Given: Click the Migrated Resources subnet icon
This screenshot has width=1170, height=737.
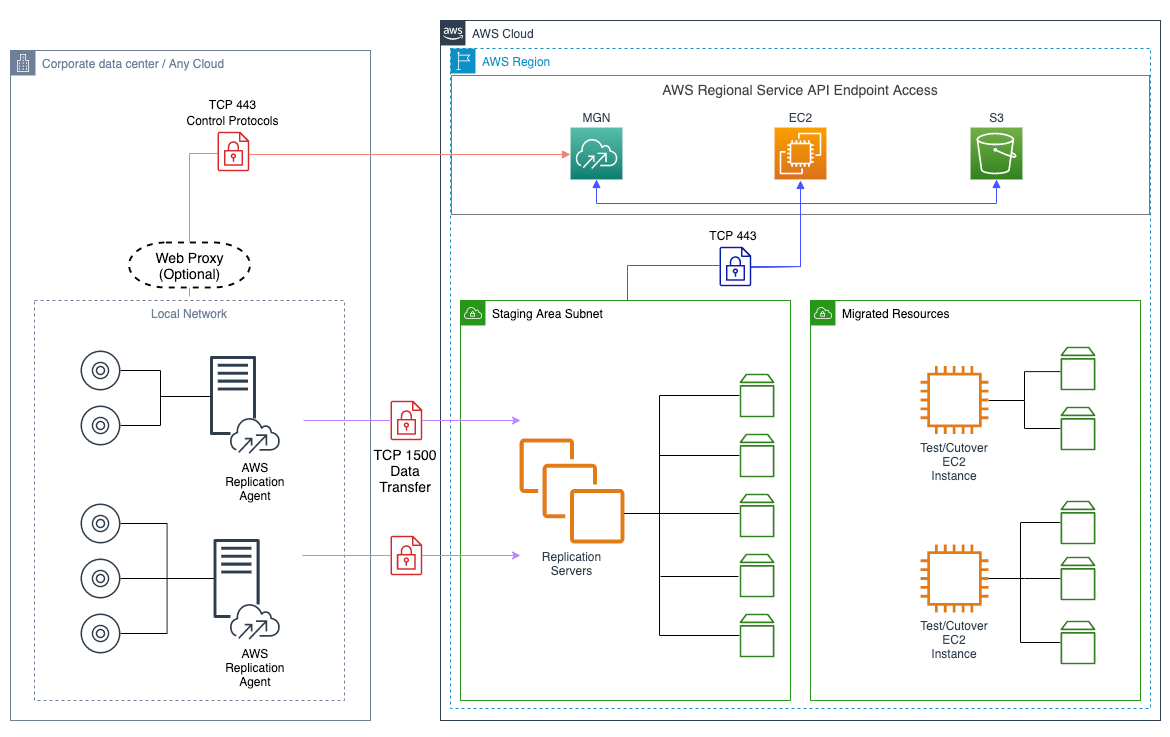Looking at the screenshot, I should (x=822, y=313).
